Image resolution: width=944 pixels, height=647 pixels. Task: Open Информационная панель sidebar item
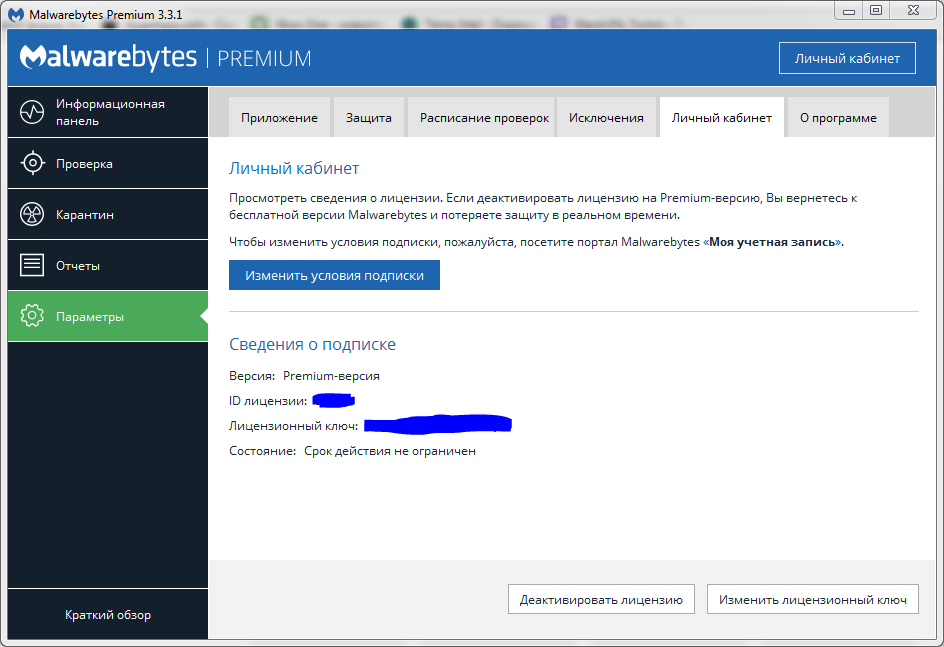(x=108, y=112)
